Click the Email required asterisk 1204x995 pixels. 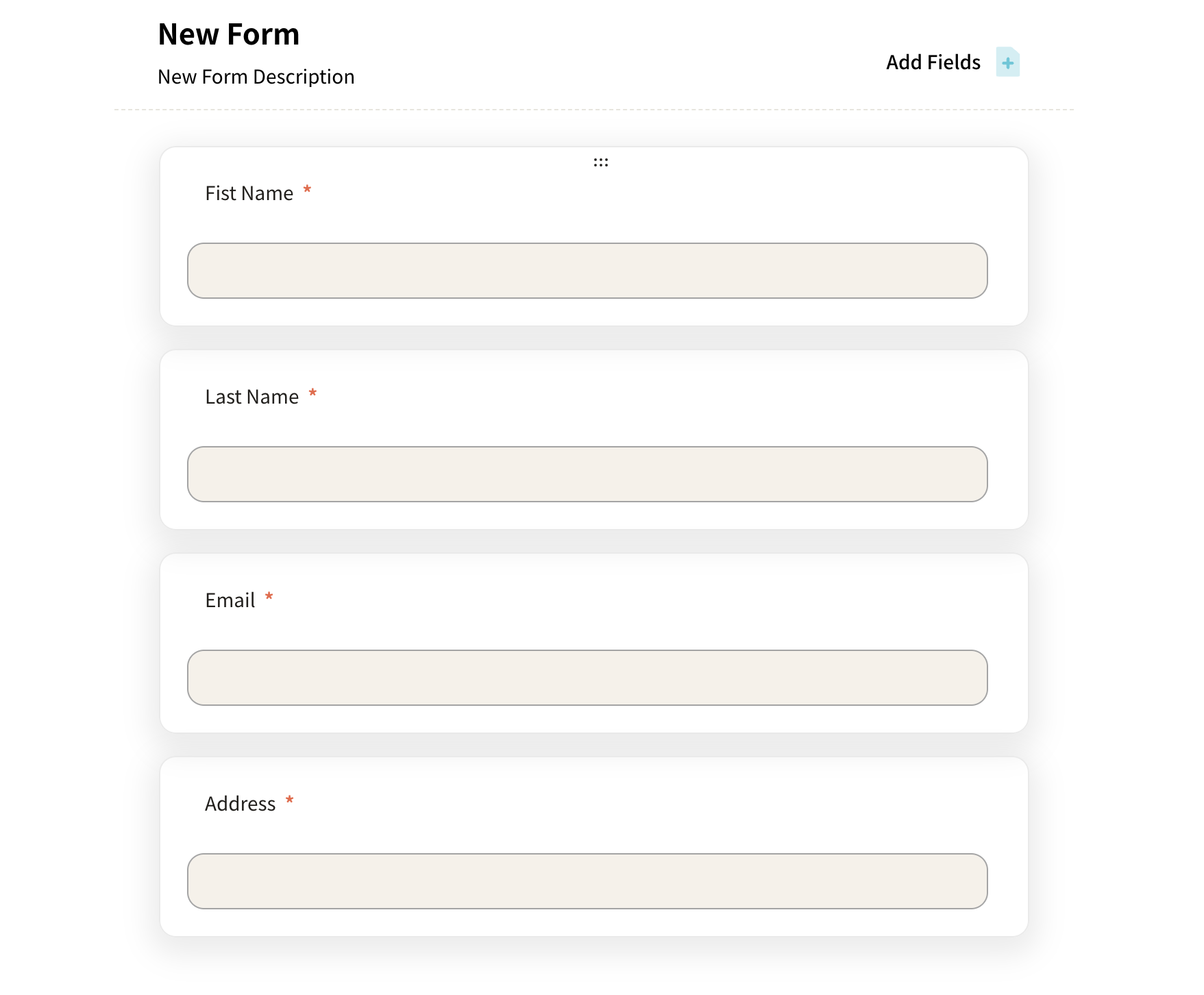[269, 597]
